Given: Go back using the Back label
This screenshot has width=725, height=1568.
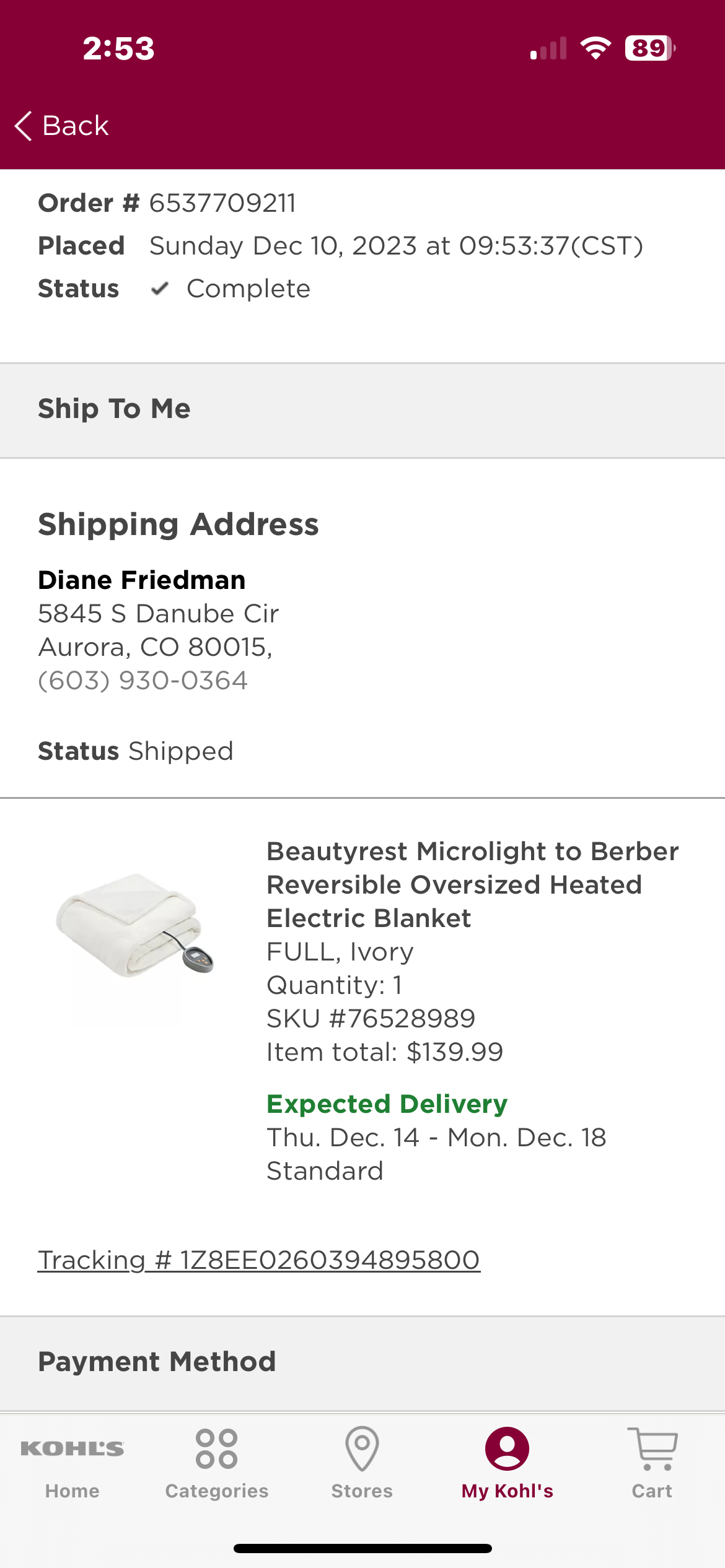Looking at the screenshot, I should coord(76,126).
